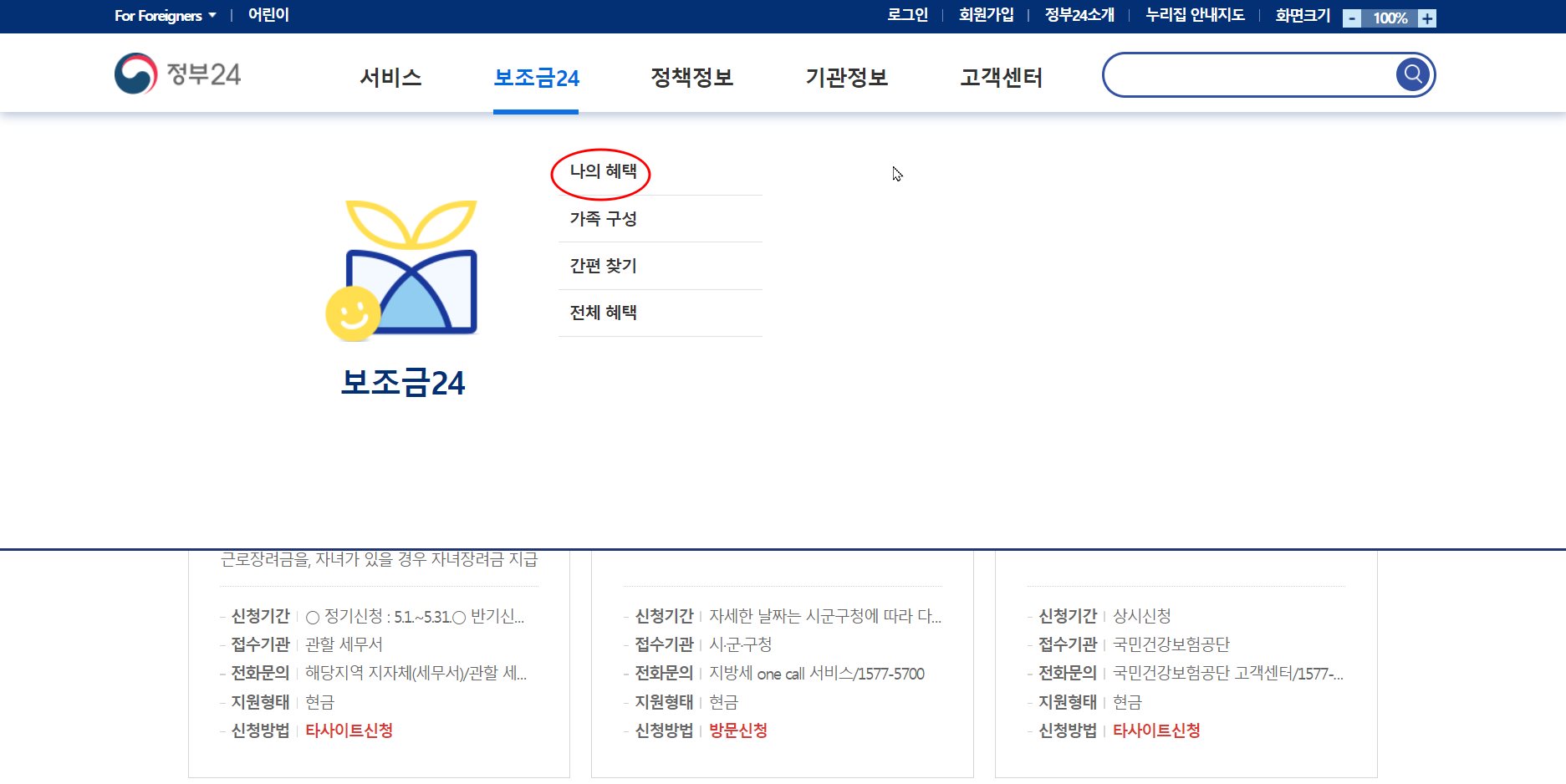Click 국민건강보험공단 접수기관 text
1566x784 pixels.
pos(1171,644)
